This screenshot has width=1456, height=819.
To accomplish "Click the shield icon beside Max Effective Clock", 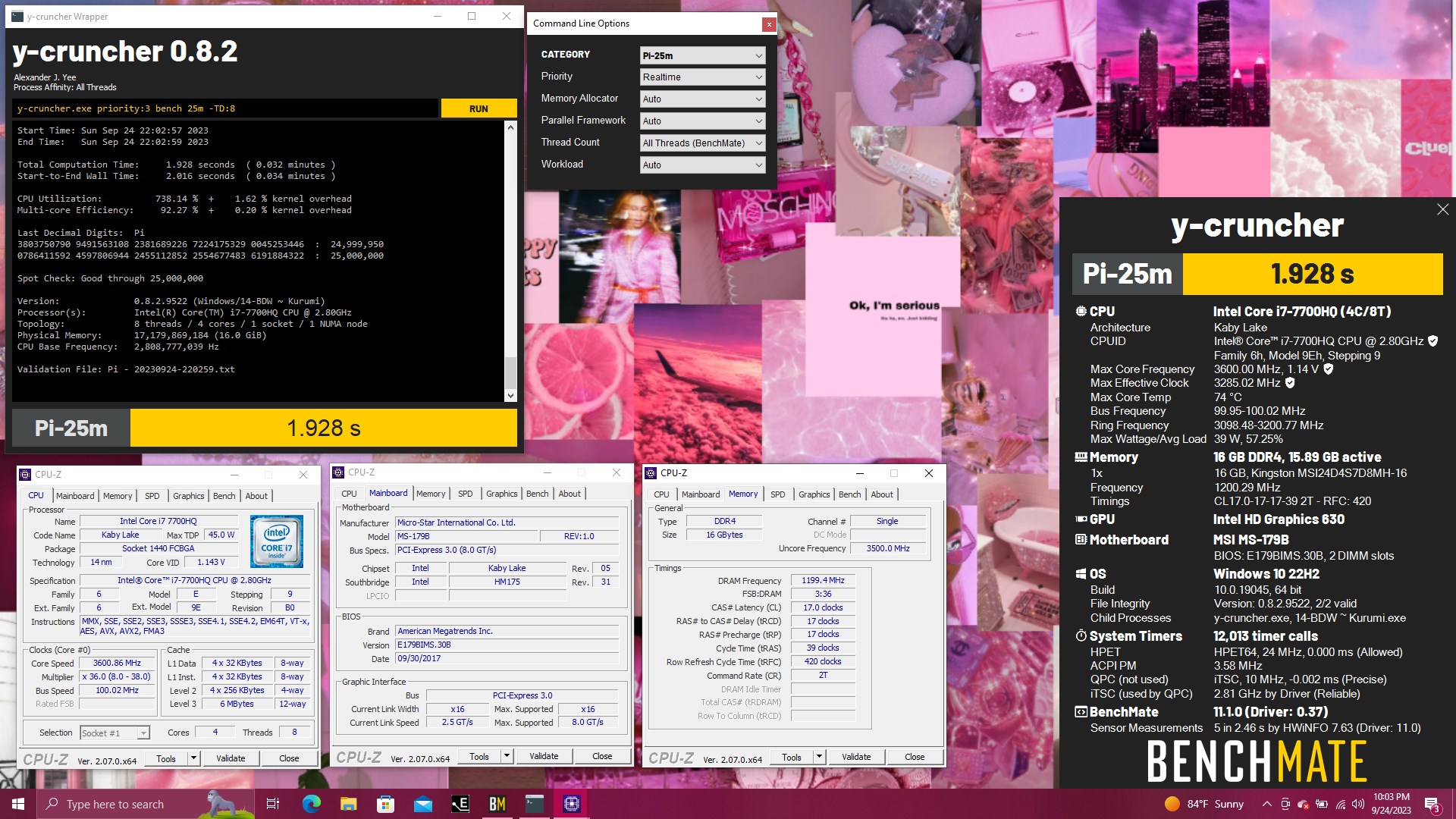I will 1290,383.
